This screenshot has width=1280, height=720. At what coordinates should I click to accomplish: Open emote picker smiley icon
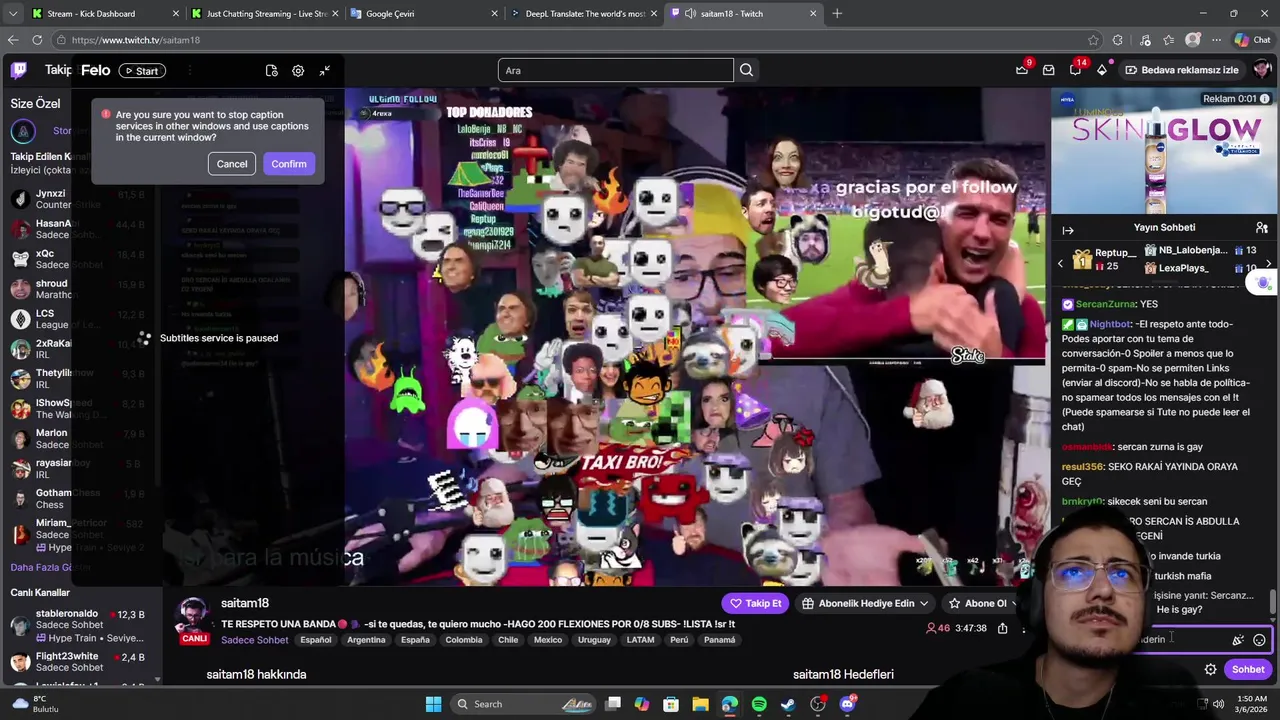click(x=1259, y=640)
